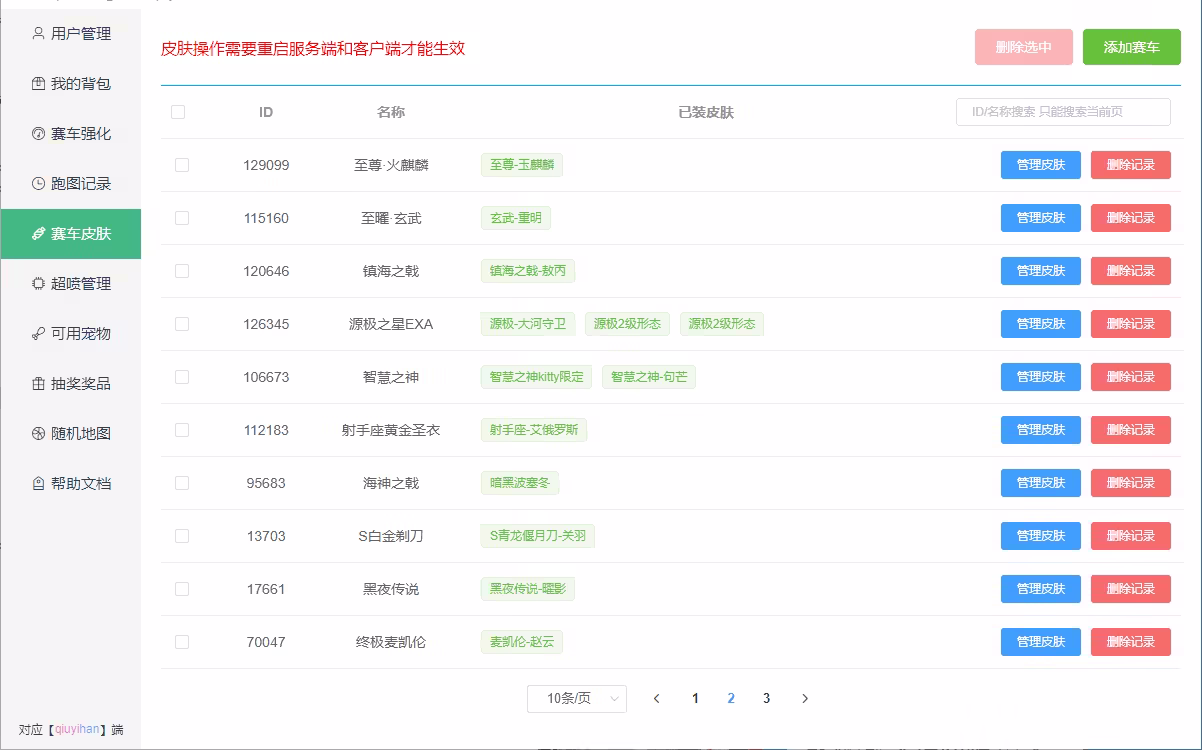
Task: Click the green 添加赛车 button
Action: pos(1131,47)
